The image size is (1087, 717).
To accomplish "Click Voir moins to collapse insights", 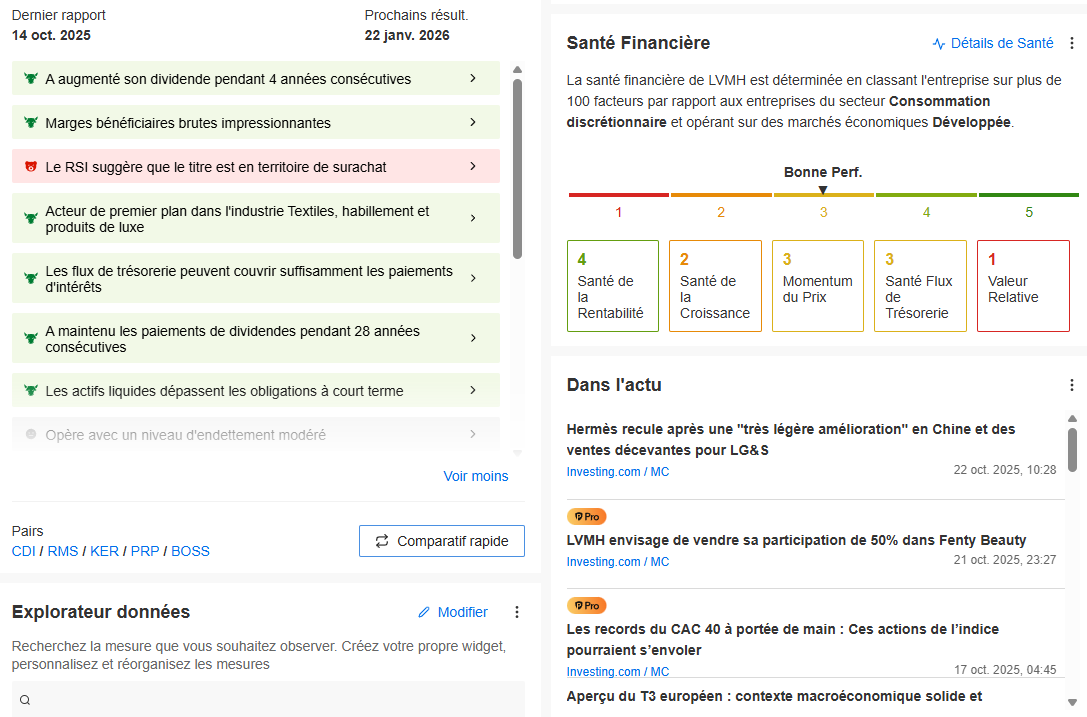I will (475, 476).
